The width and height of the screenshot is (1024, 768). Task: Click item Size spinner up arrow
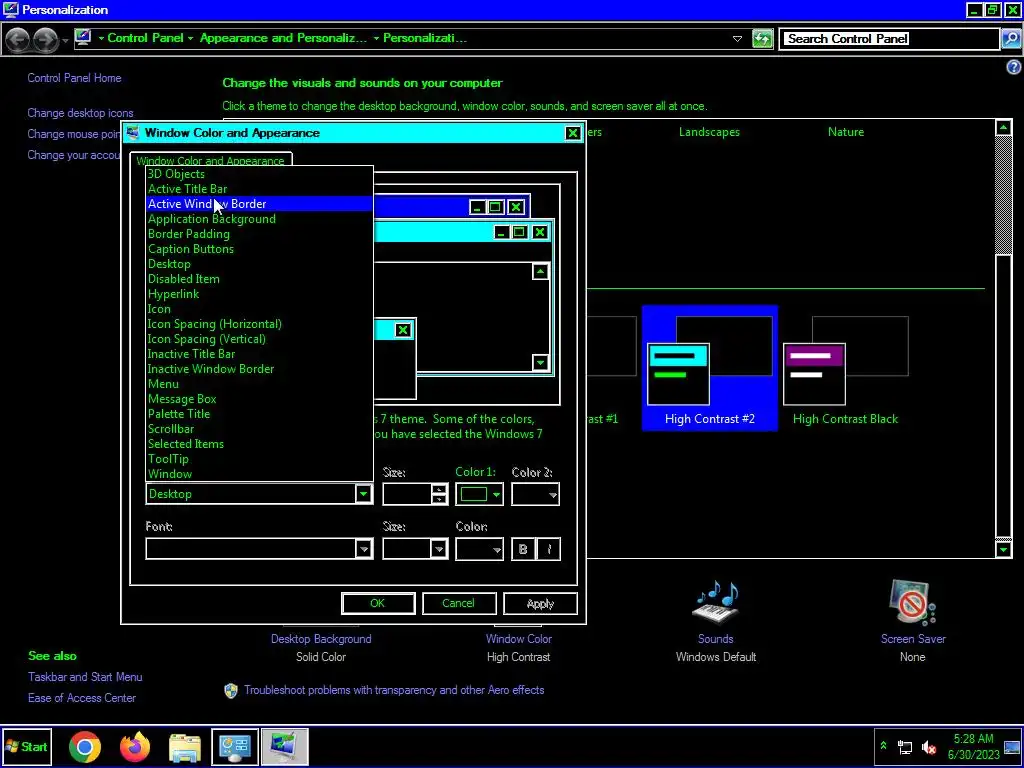click(440, 489)
